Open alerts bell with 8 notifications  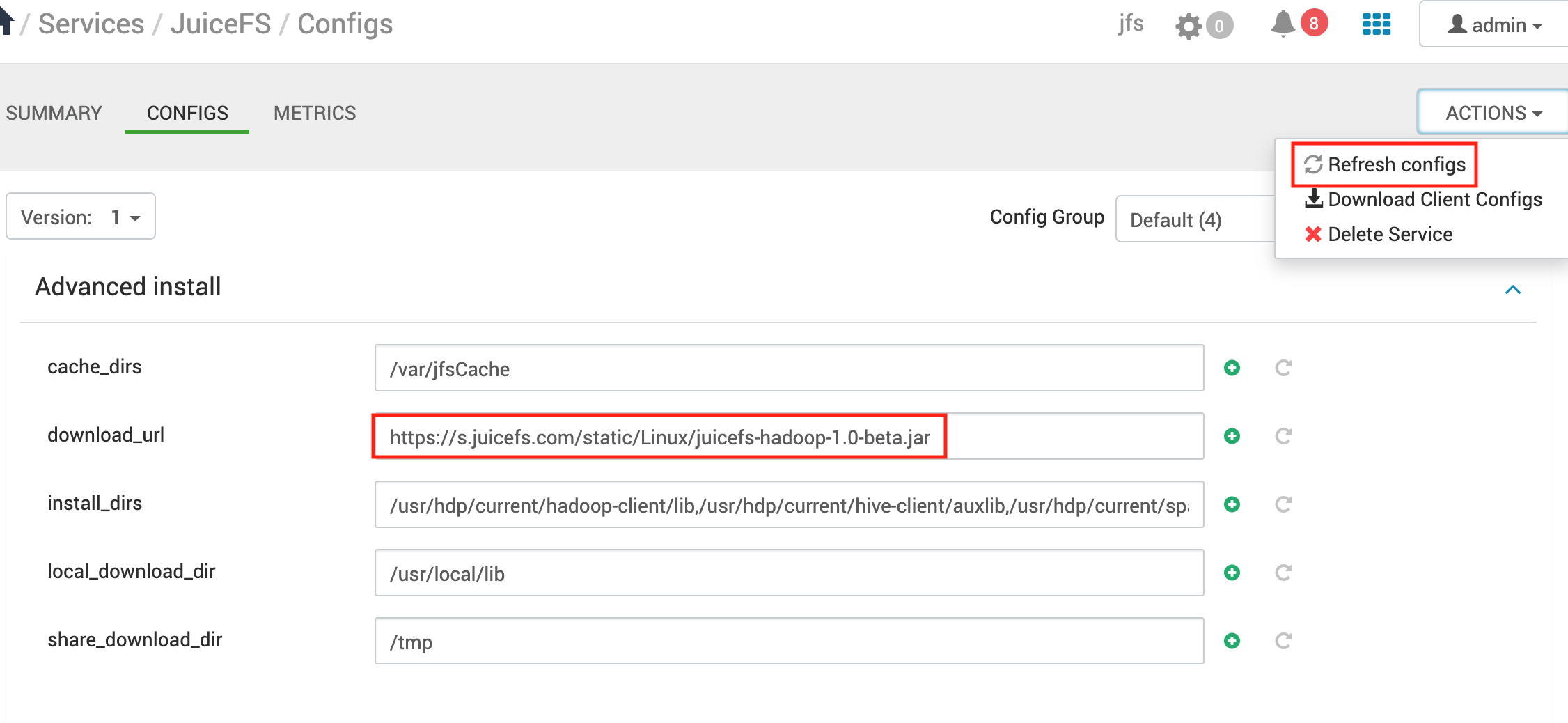pyautogui.click(x=1283, y=24)
